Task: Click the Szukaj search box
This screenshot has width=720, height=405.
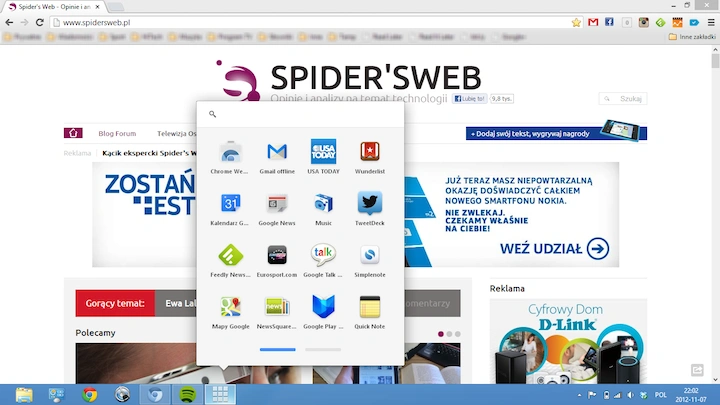Action: pos(623,98)
